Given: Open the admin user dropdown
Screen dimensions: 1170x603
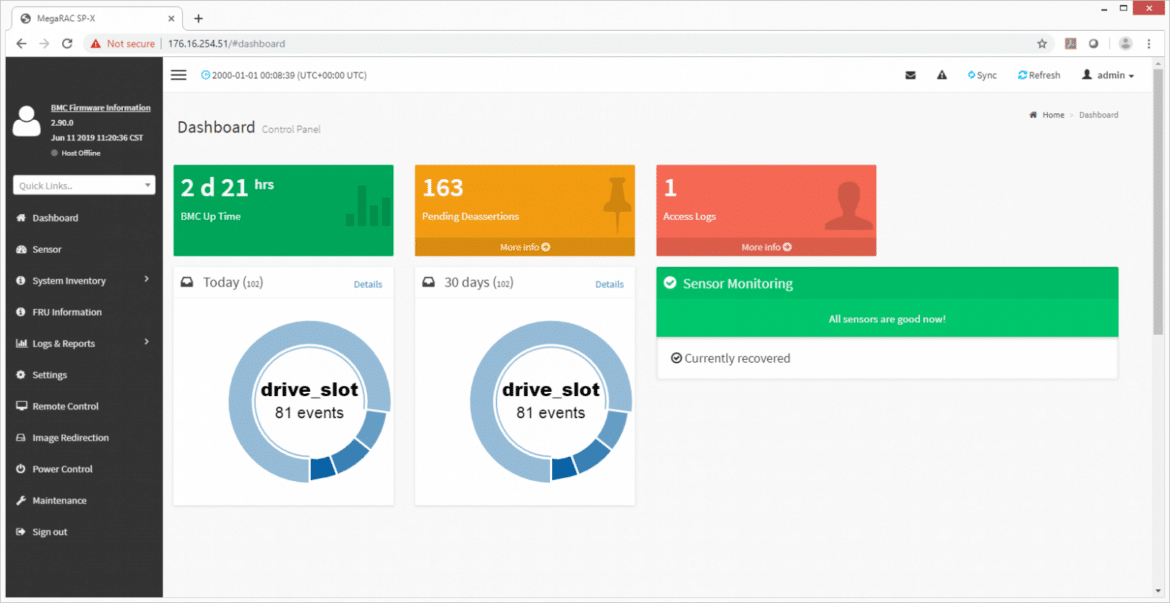Looking at the screenshot, I should coord(1108,75).
